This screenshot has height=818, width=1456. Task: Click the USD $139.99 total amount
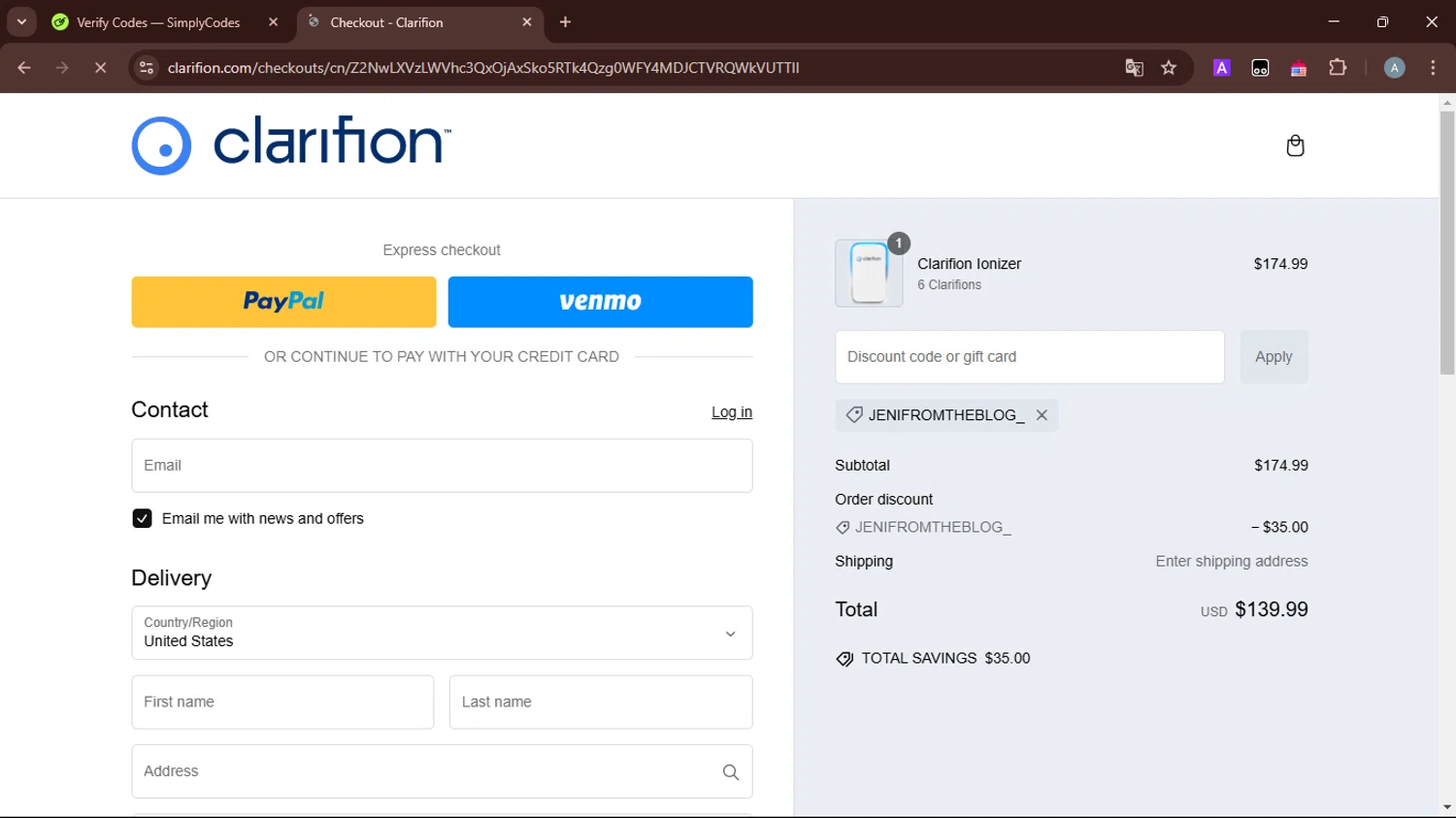tap(1254, 609)
